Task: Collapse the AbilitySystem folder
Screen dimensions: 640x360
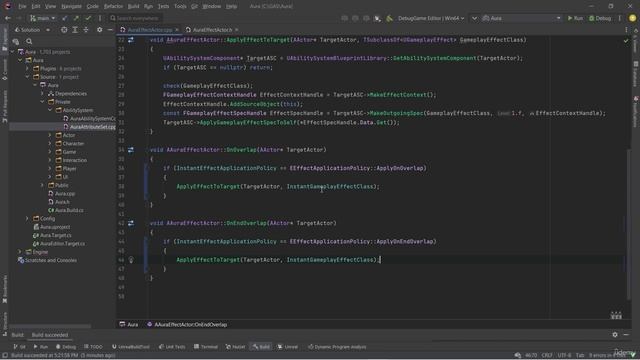Action: tap(50, 110)
